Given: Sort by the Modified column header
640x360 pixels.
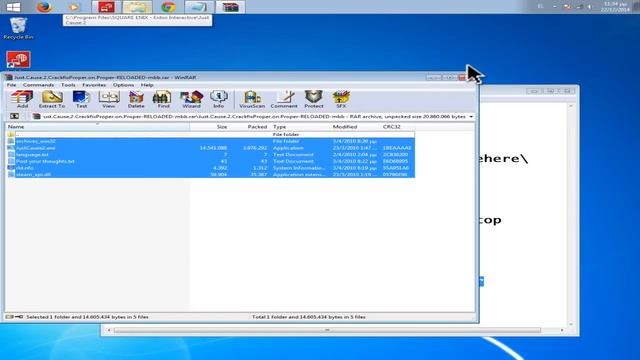Looking at the screenshot, I should coord(356,127).
